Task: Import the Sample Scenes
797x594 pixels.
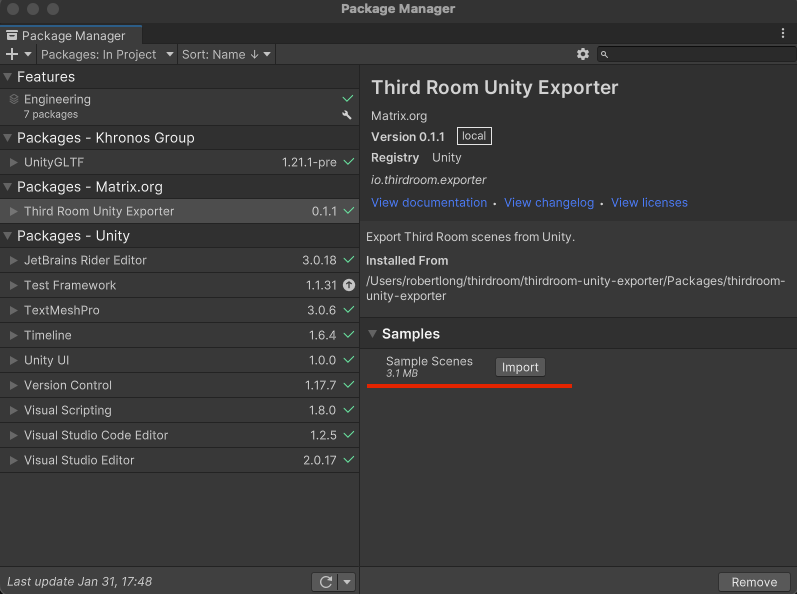Action: pos(520,367)
